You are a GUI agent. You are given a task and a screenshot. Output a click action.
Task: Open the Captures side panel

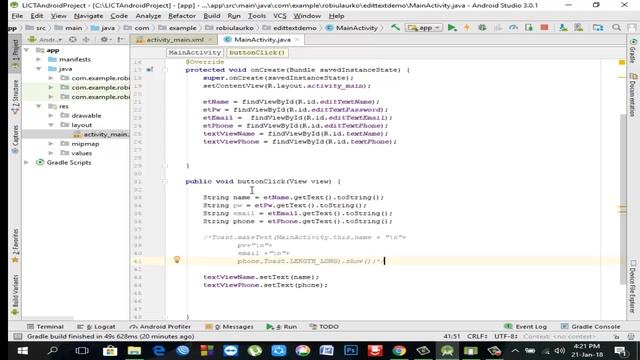(x=16, y=139)
